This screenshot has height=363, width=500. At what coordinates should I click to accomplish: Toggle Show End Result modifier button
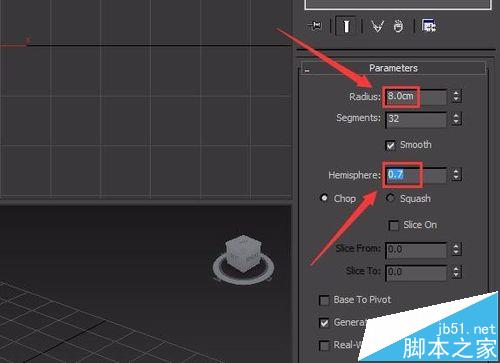[x=346, y=26]
